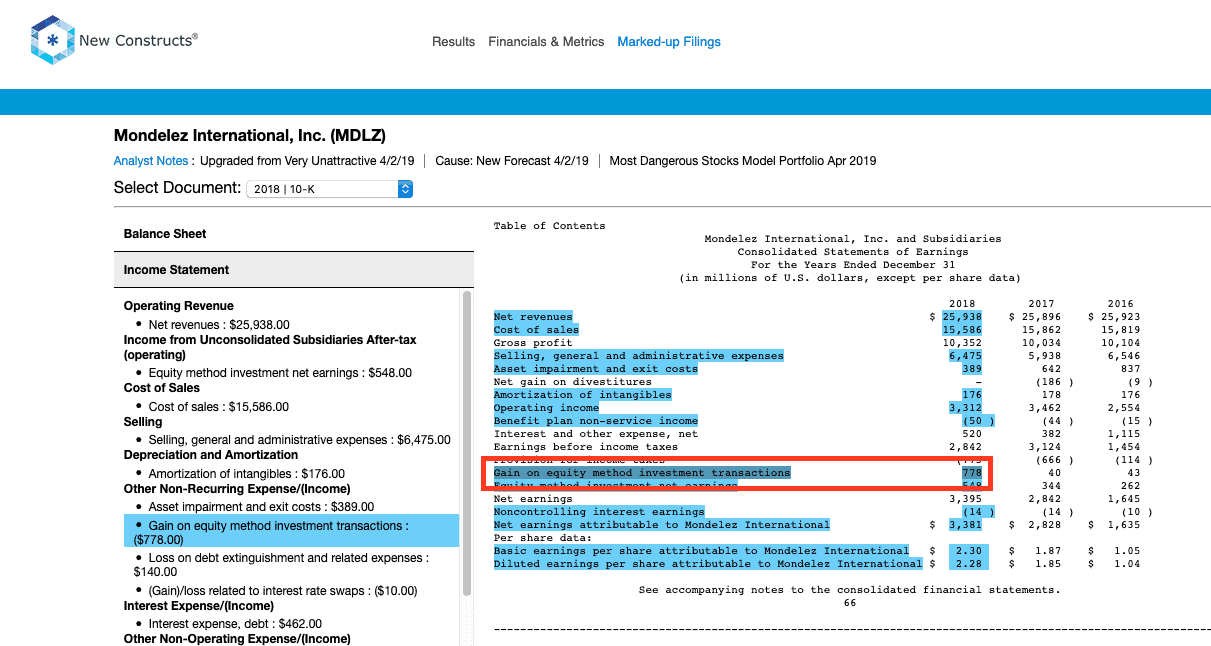Click the Table of Contents text

[549, 226]
